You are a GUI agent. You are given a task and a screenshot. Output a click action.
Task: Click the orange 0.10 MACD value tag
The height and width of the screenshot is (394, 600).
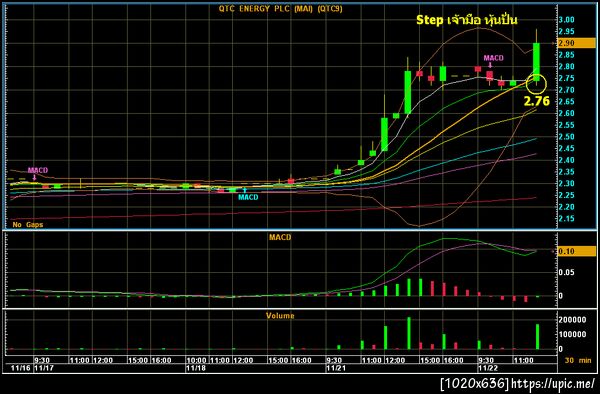pos(576,251)
